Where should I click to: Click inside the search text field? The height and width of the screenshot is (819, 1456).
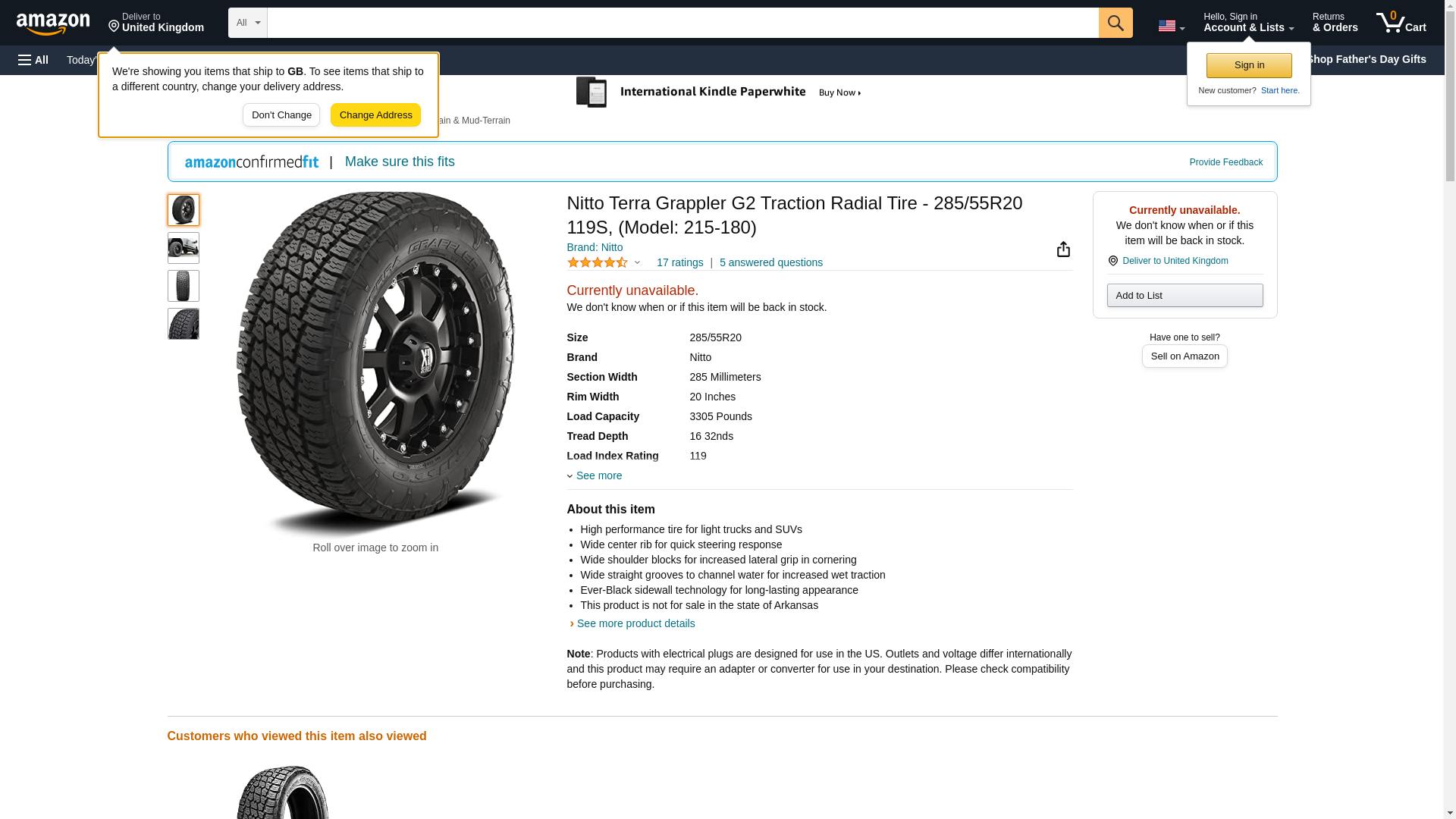click(682, 23)
